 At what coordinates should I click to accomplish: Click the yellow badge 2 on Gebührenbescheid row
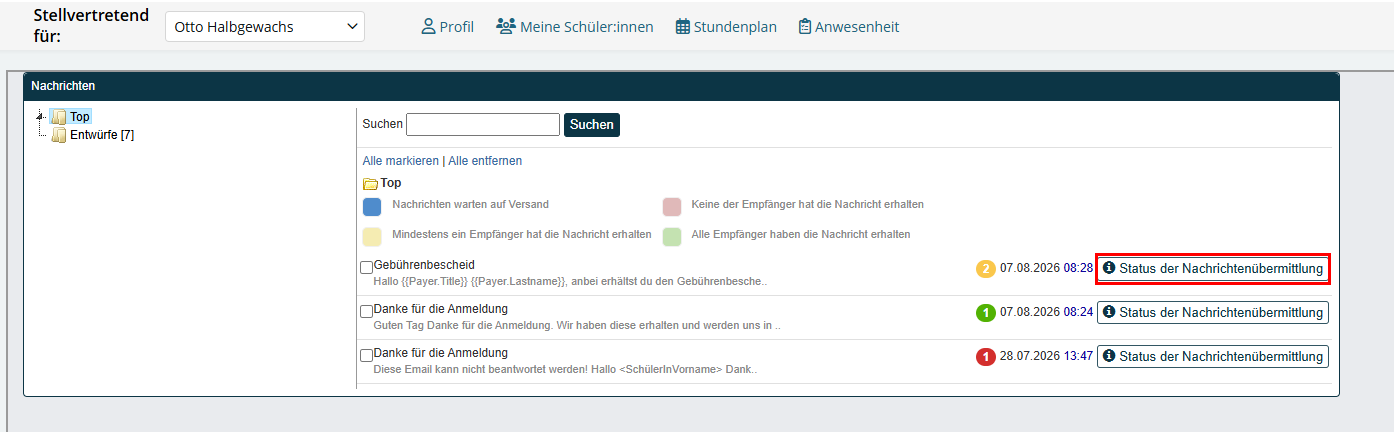coord(986,269)
